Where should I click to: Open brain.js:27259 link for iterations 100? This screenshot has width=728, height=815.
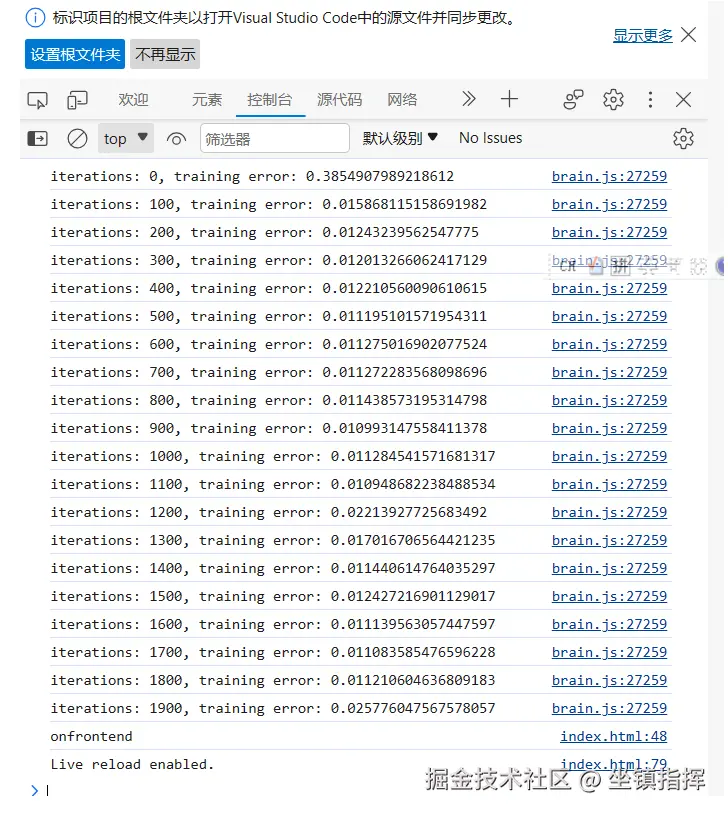click(609, 204)
